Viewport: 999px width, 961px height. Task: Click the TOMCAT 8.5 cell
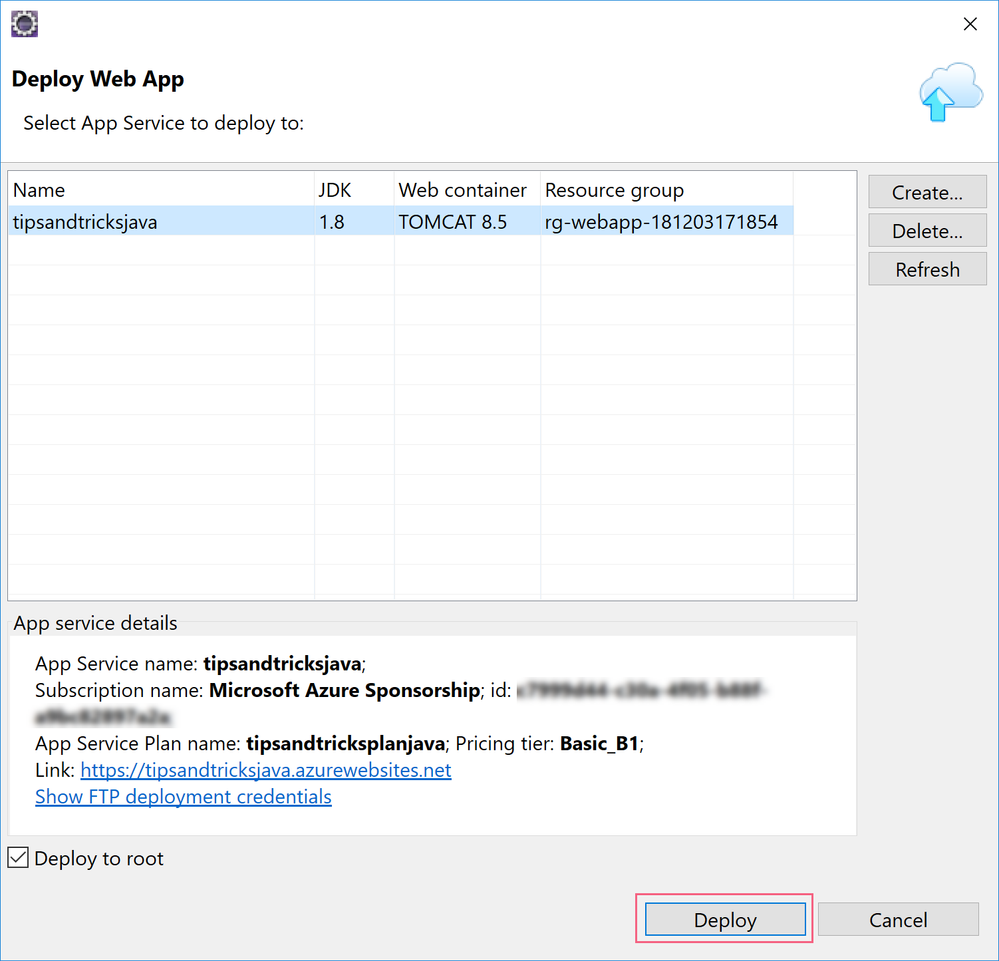coord(467,222)
